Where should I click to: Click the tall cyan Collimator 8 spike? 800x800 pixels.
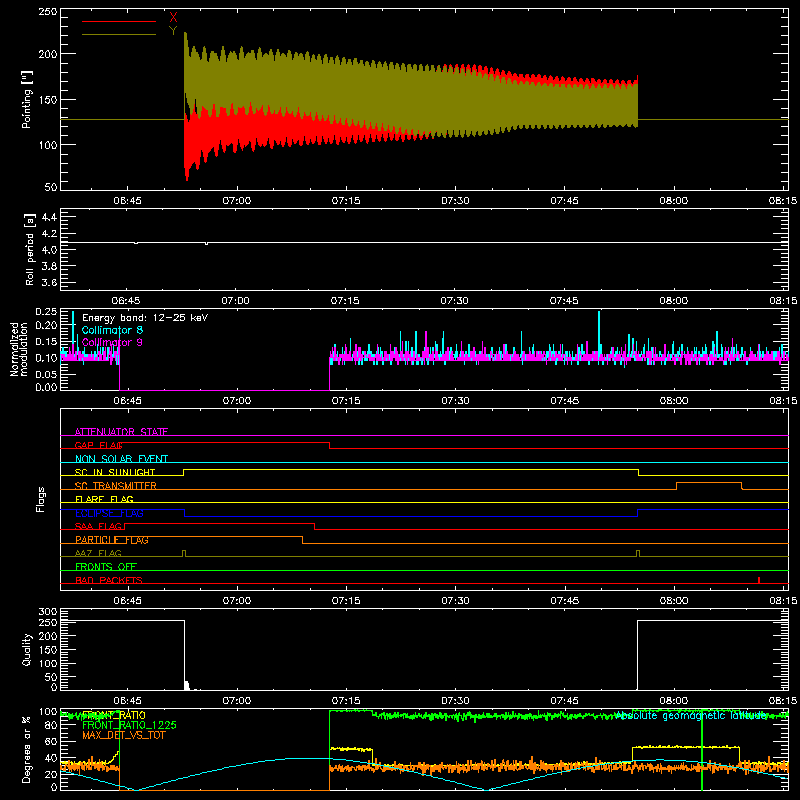(599, 332)
